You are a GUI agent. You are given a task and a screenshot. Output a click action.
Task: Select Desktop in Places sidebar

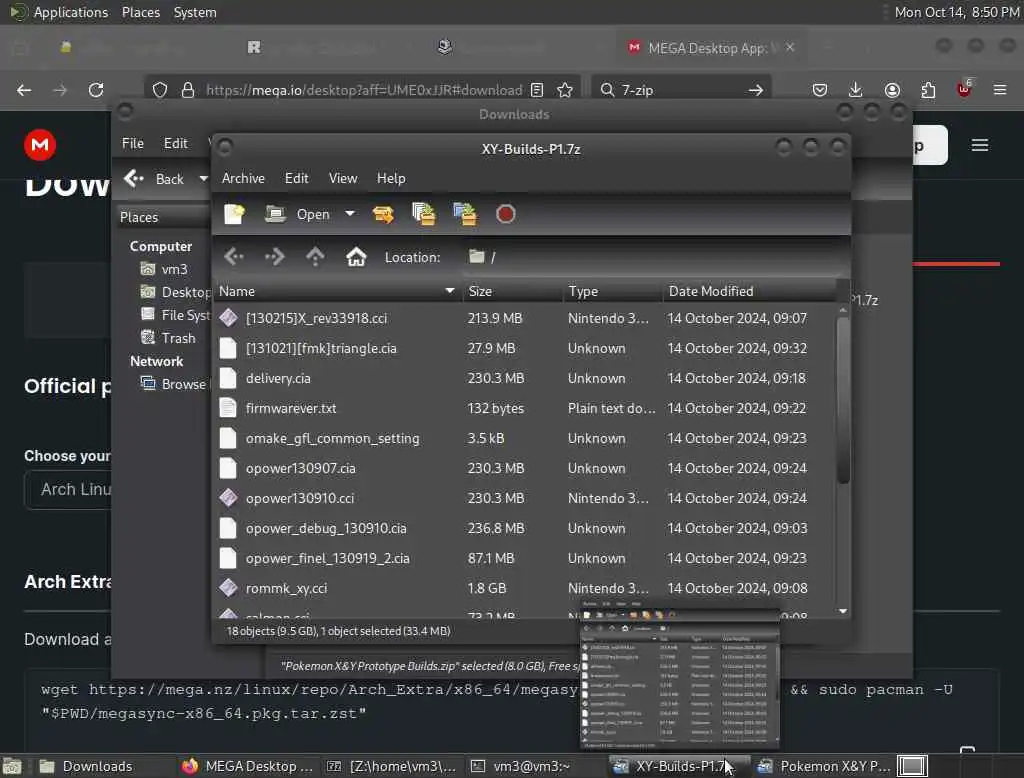pyautogui.click(x=175, y=292)
